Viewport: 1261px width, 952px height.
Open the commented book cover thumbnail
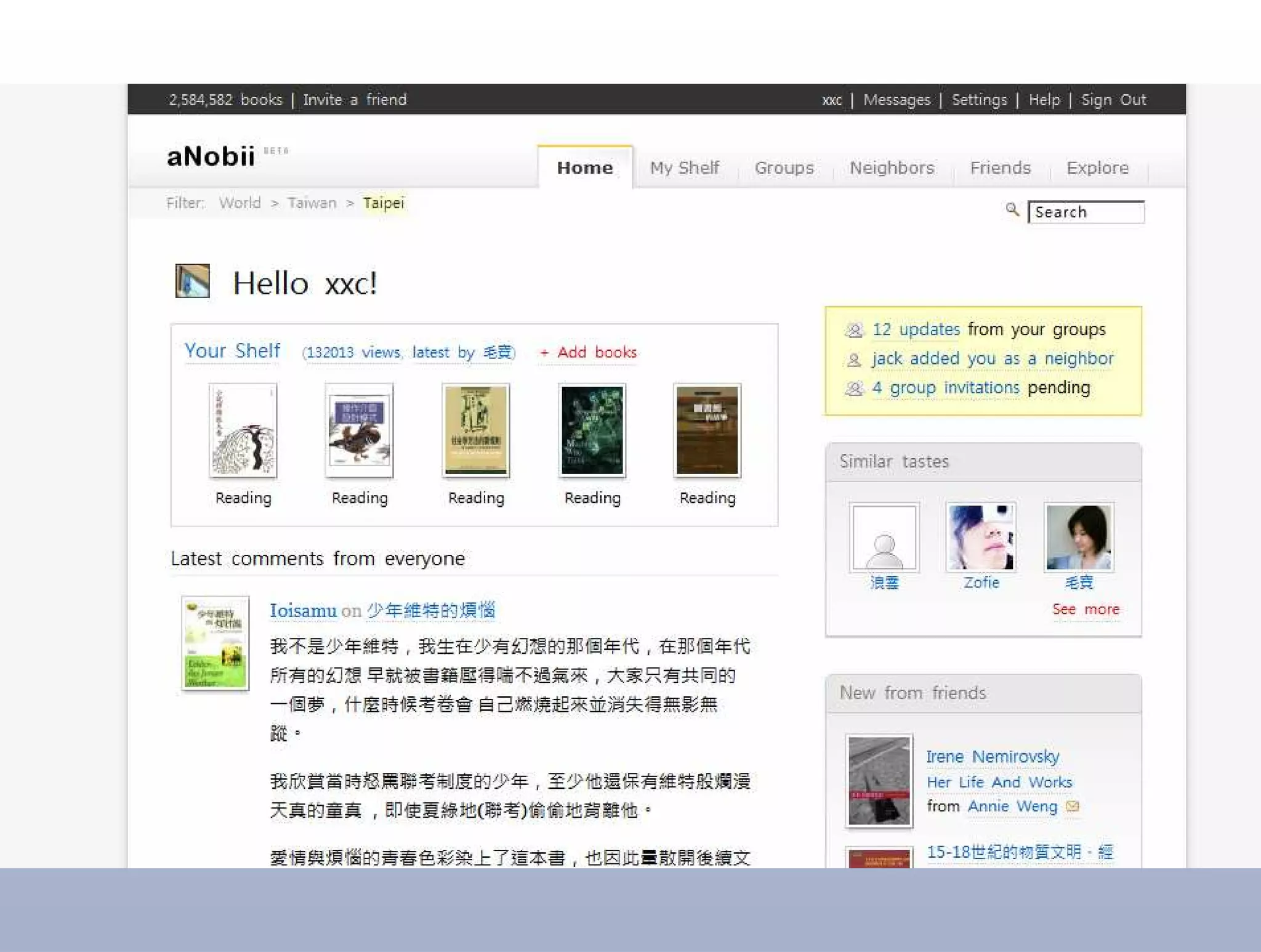pyautogui.click(x=215, y=643)
